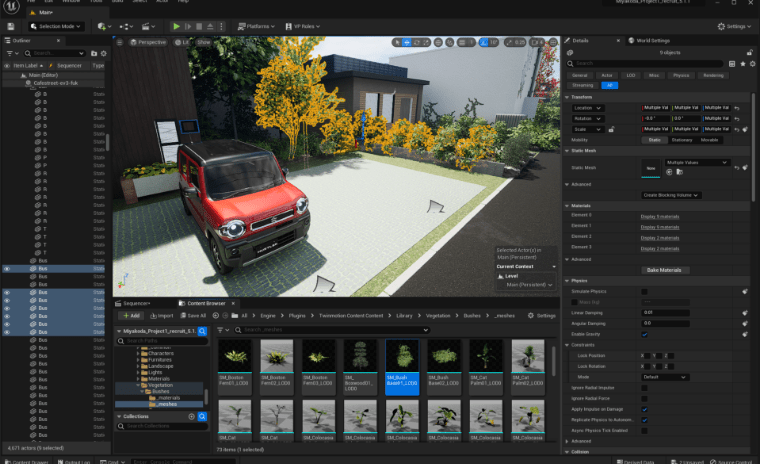Open the Cinematics clapperboard menu
The width and height of the screenshot is (760, 464).
pyautogui.click(x=148, y=26)
